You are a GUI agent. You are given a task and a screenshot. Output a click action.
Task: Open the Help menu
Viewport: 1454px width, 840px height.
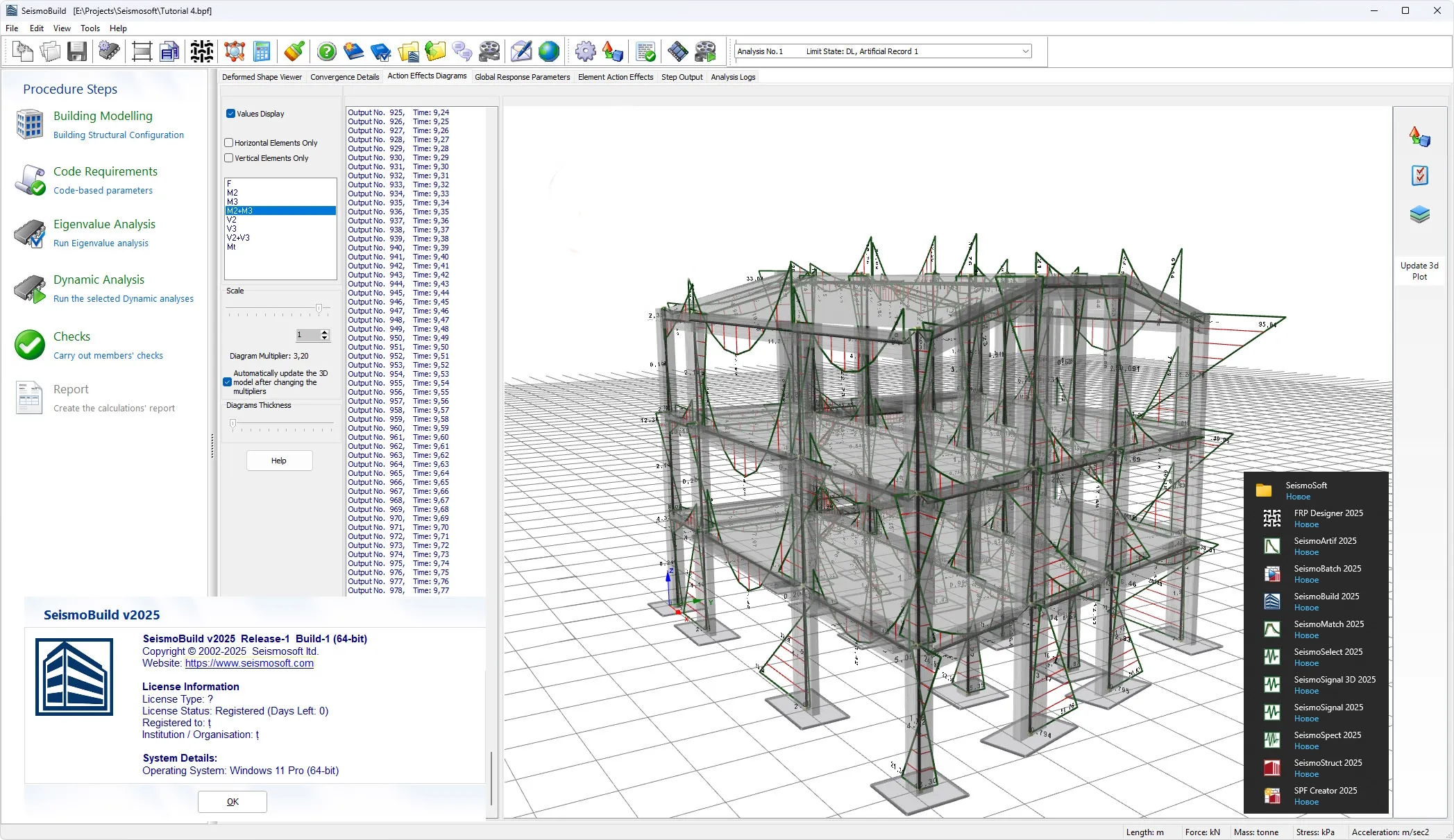point(118,28)
